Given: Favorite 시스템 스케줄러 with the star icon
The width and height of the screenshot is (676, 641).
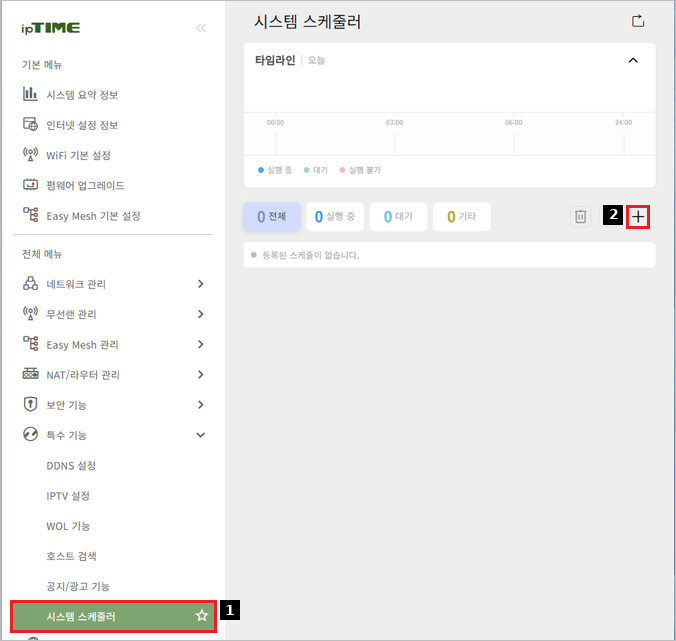Looking at the screenshot, I should pos(202,616).
